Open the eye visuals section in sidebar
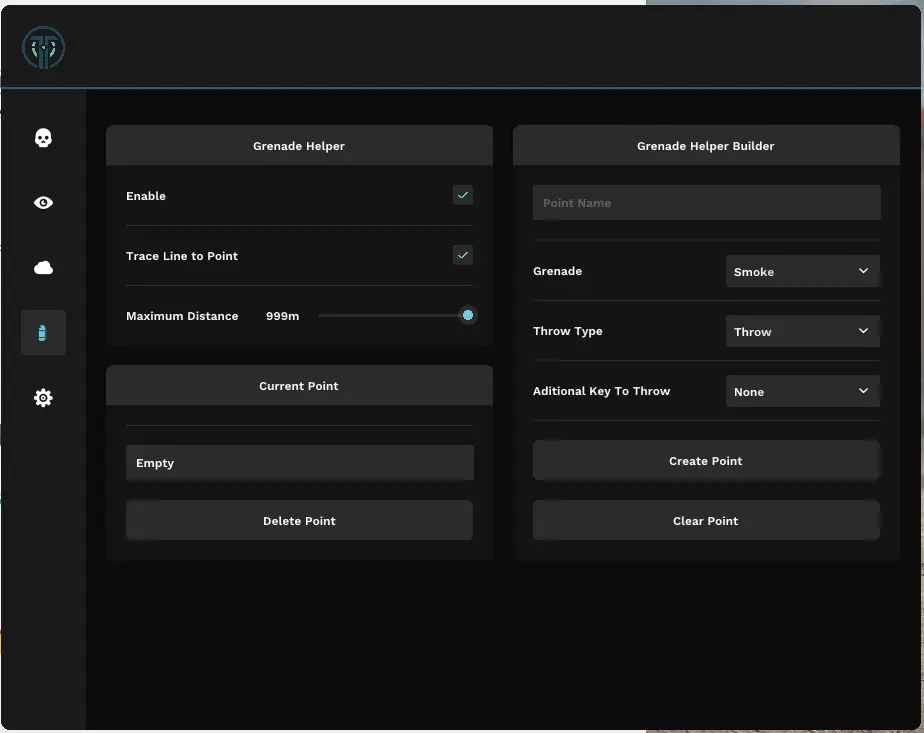Viewport: 924px width, 733px height. coord(43,203)
